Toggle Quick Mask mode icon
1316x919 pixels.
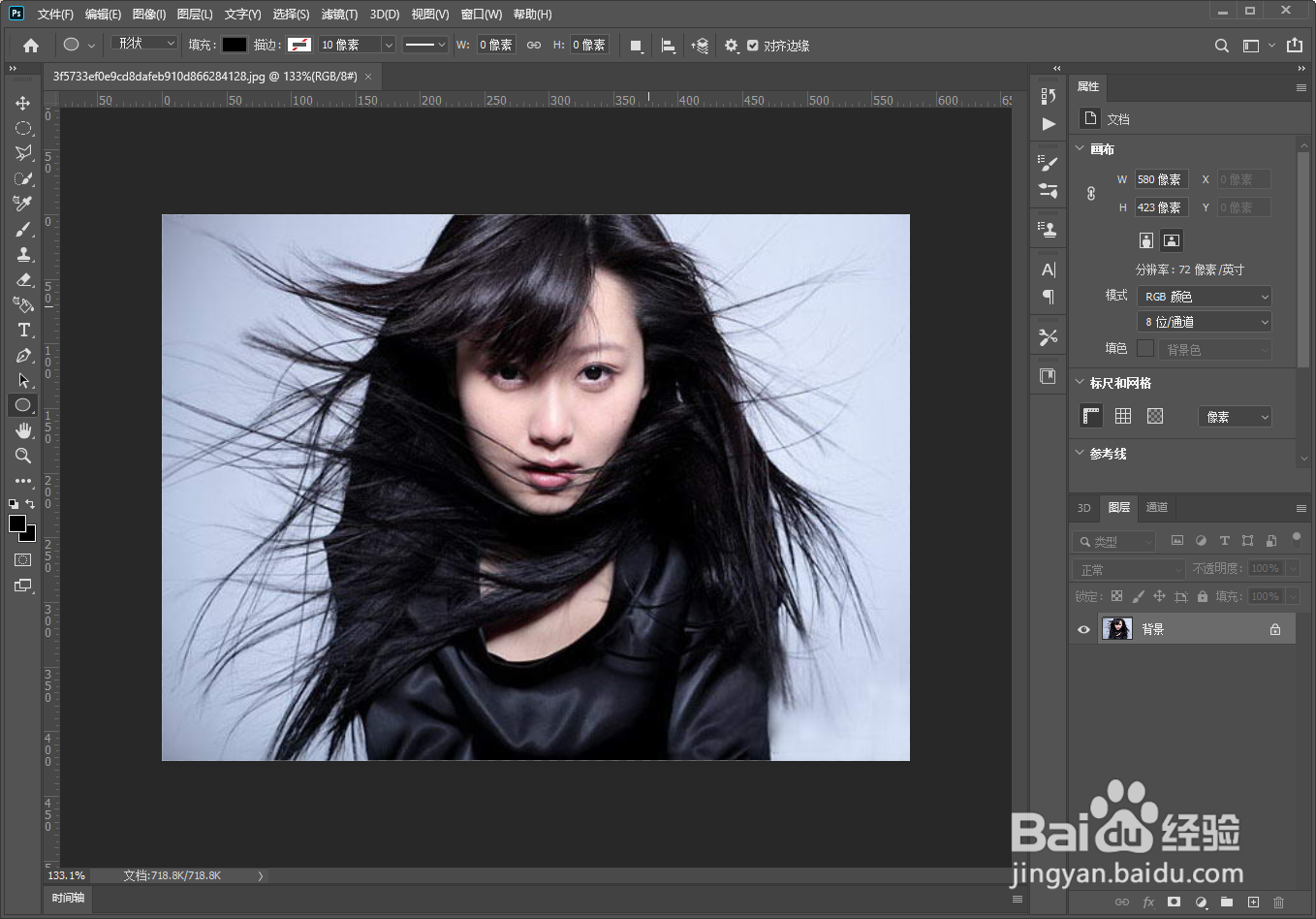22,559
